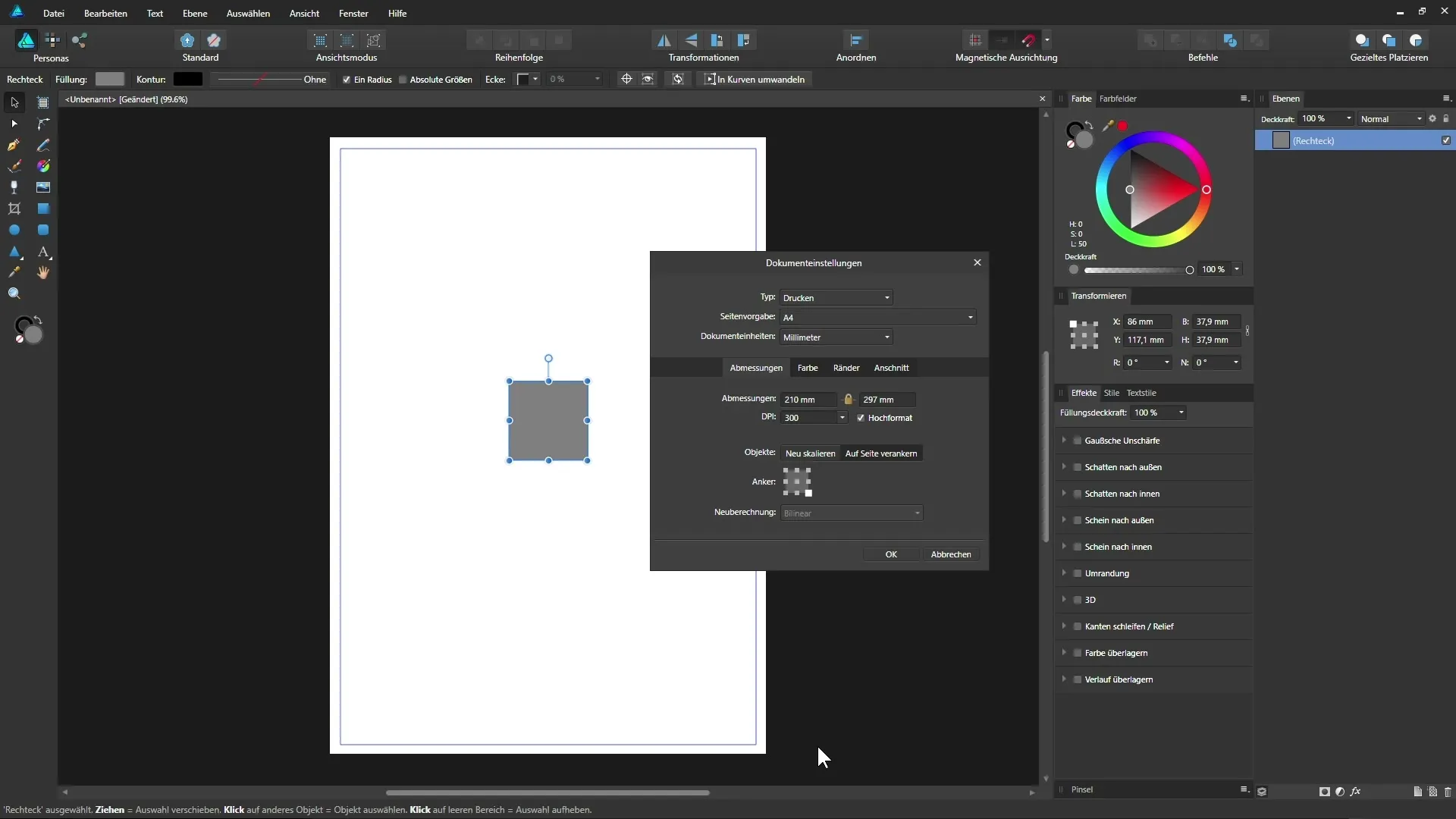Click Abbrechen in the dialog
Viewport: 1456px width, 819px height.
(x=951, y=554)
